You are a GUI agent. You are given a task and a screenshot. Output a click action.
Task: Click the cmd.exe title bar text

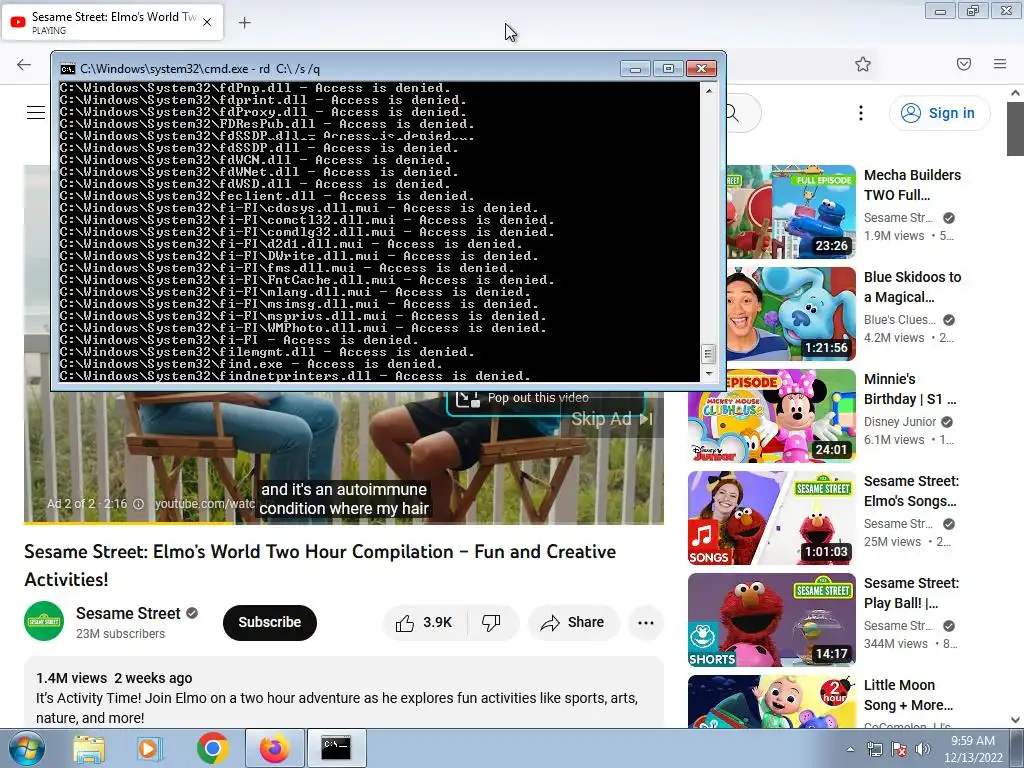pyautogui.click(x=200, y=69)
